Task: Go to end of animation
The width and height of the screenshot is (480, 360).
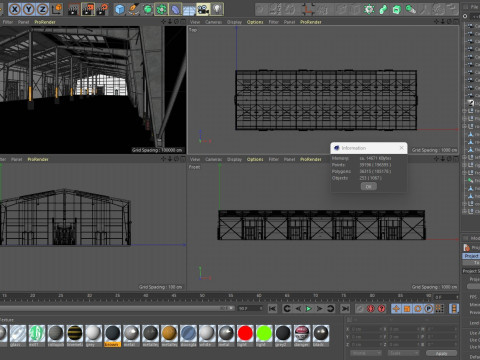Action: click(x=345, y=309)
